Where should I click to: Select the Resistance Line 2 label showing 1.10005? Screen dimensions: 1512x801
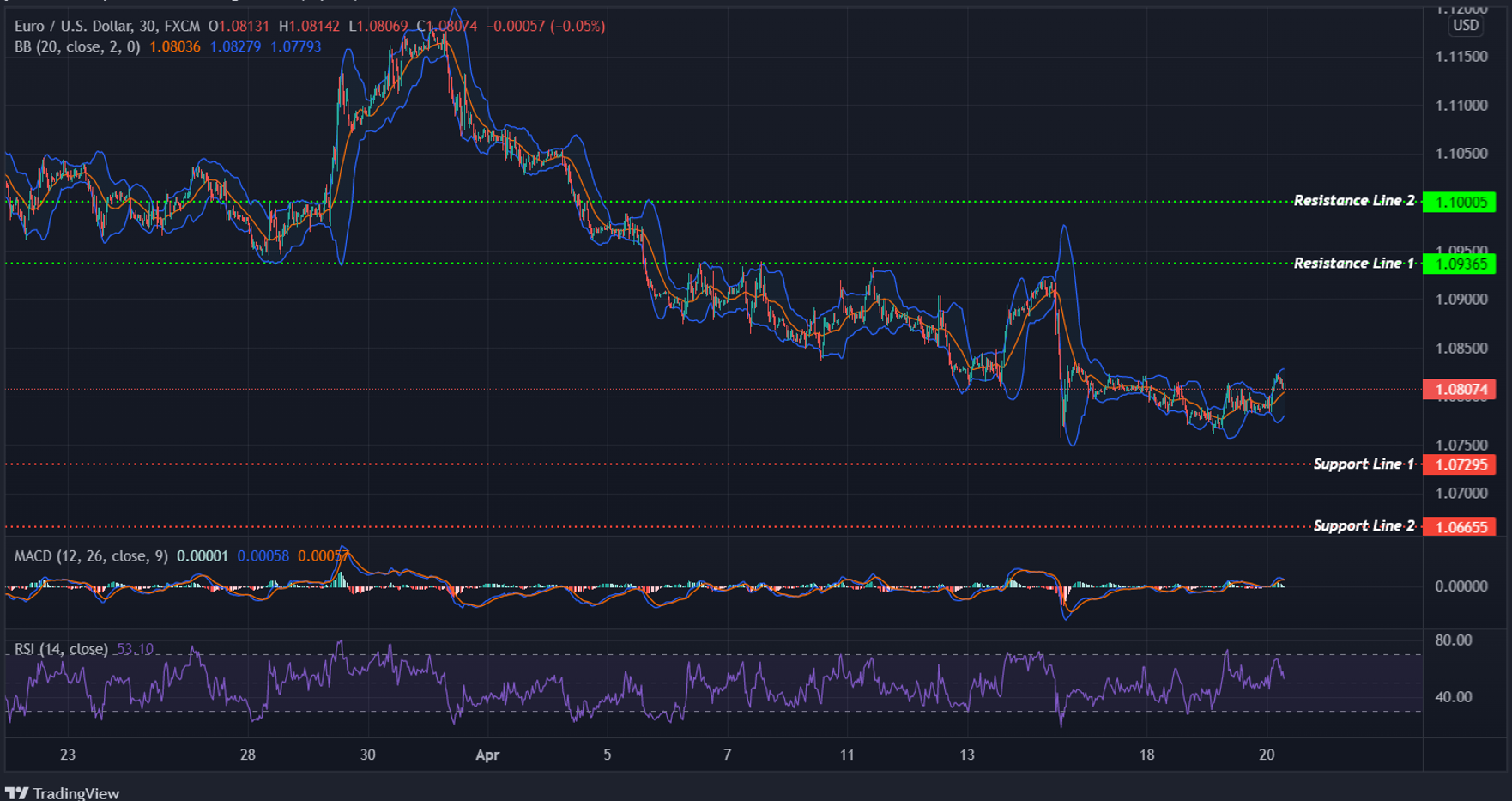(x=1461, y=201)
